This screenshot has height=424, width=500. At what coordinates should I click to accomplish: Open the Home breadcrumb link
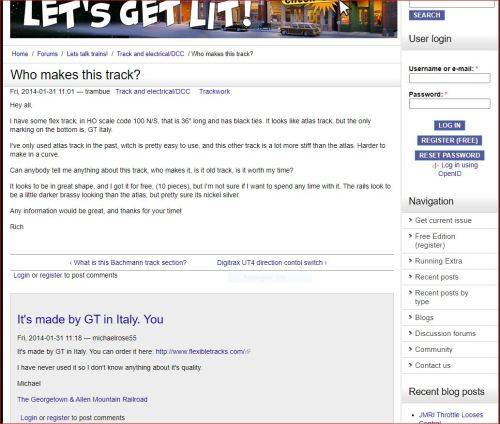point(20,54)
